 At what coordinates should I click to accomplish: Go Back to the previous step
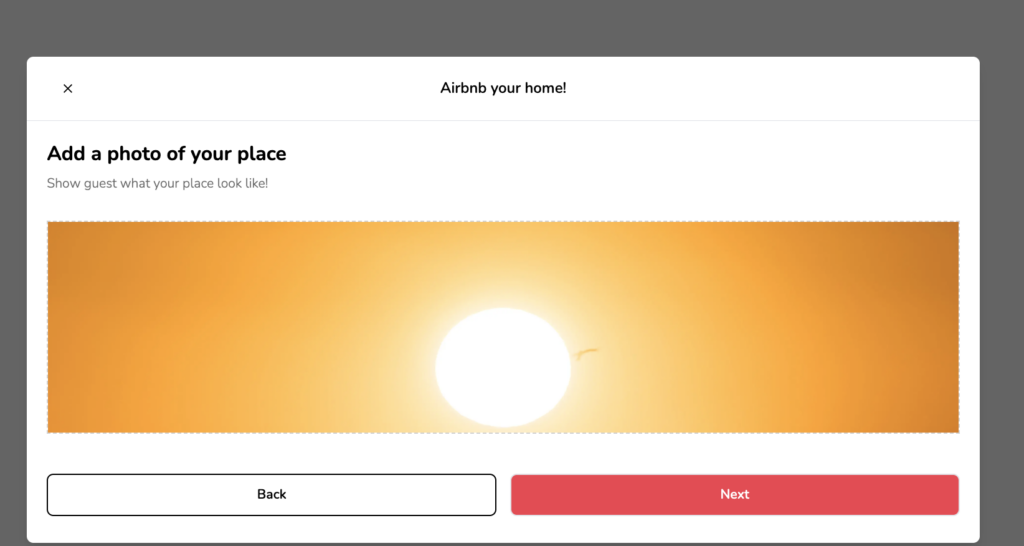point(271,494)
